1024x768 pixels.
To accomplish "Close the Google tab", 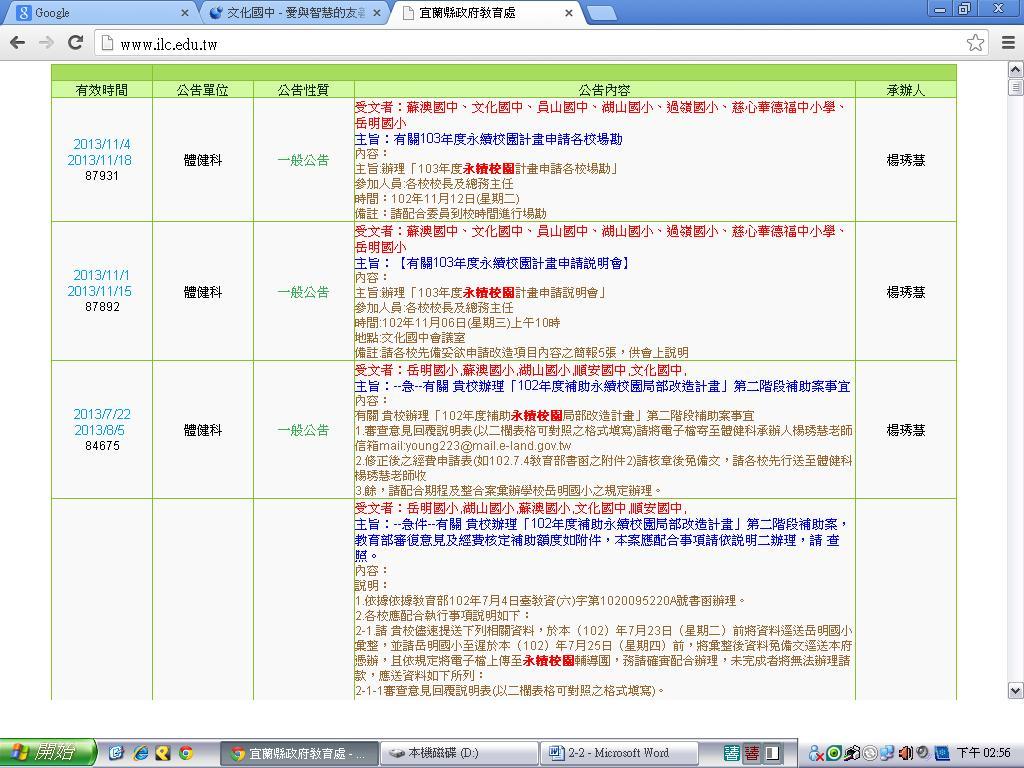I will click(185, 13).
